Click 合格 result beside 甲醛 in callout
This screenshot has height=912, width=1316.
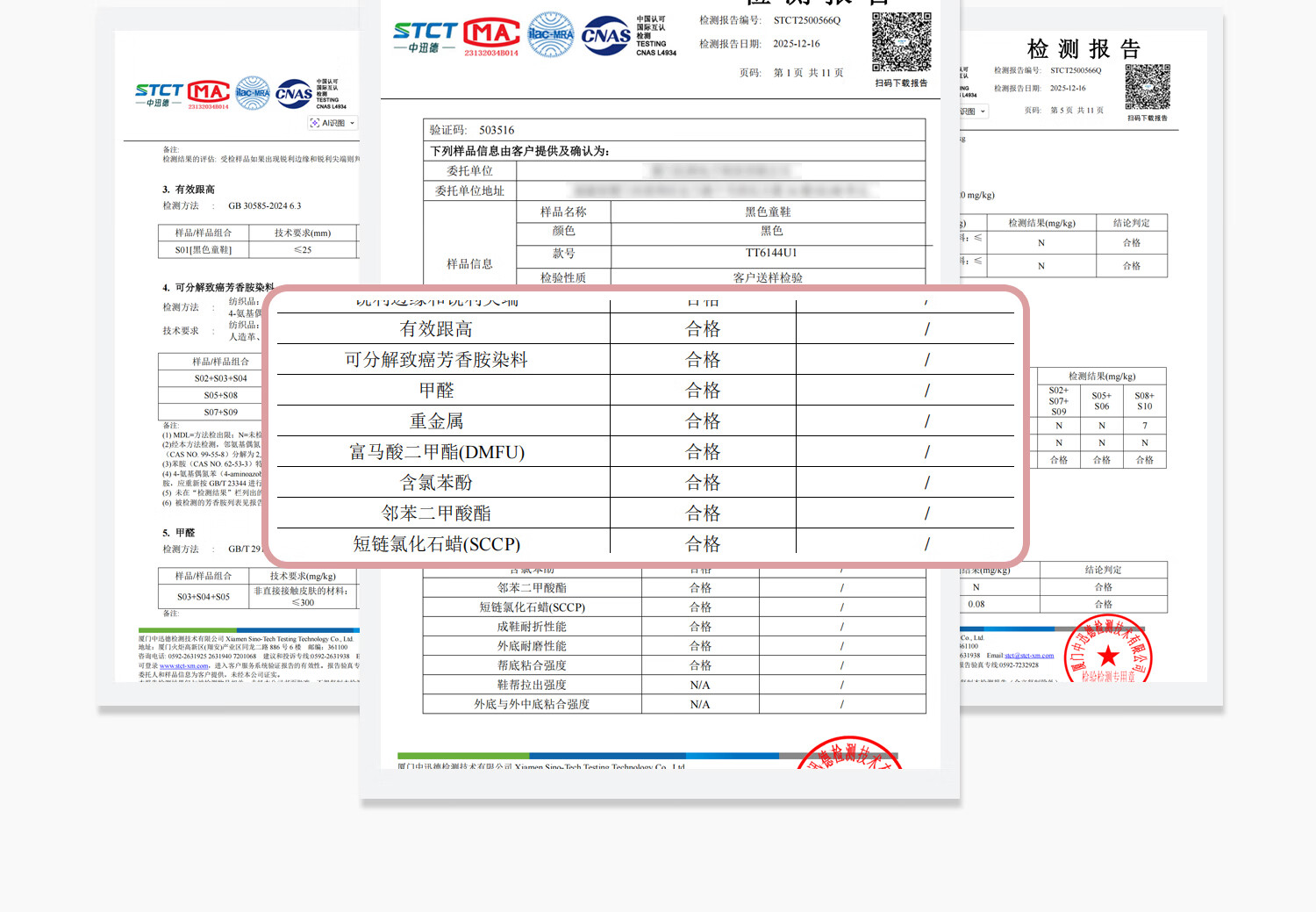[703, 391]
